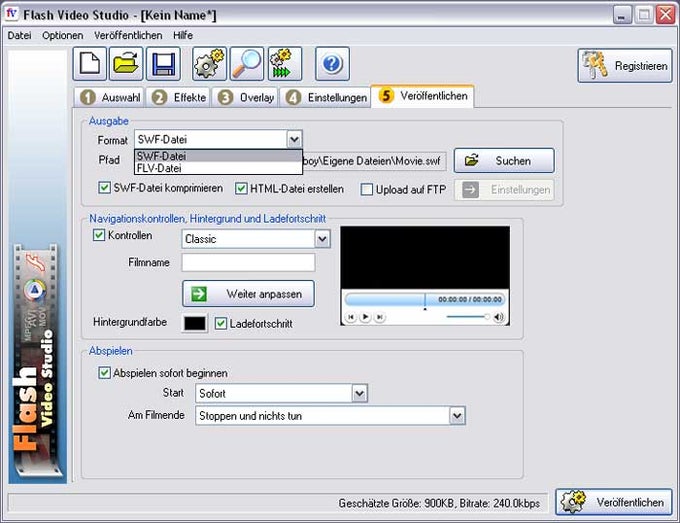Viewport: 680px width, 523px height.
Task: Toggle HTML-Datei erstellen checkbox
Action: tap(241, 189)
